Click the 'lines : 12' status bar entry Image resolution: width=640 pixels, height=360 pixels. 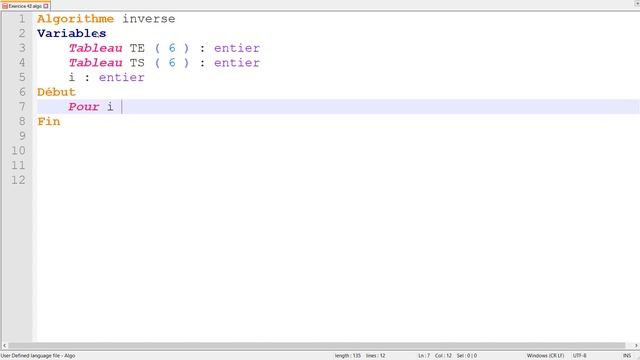tap(376, 356)
